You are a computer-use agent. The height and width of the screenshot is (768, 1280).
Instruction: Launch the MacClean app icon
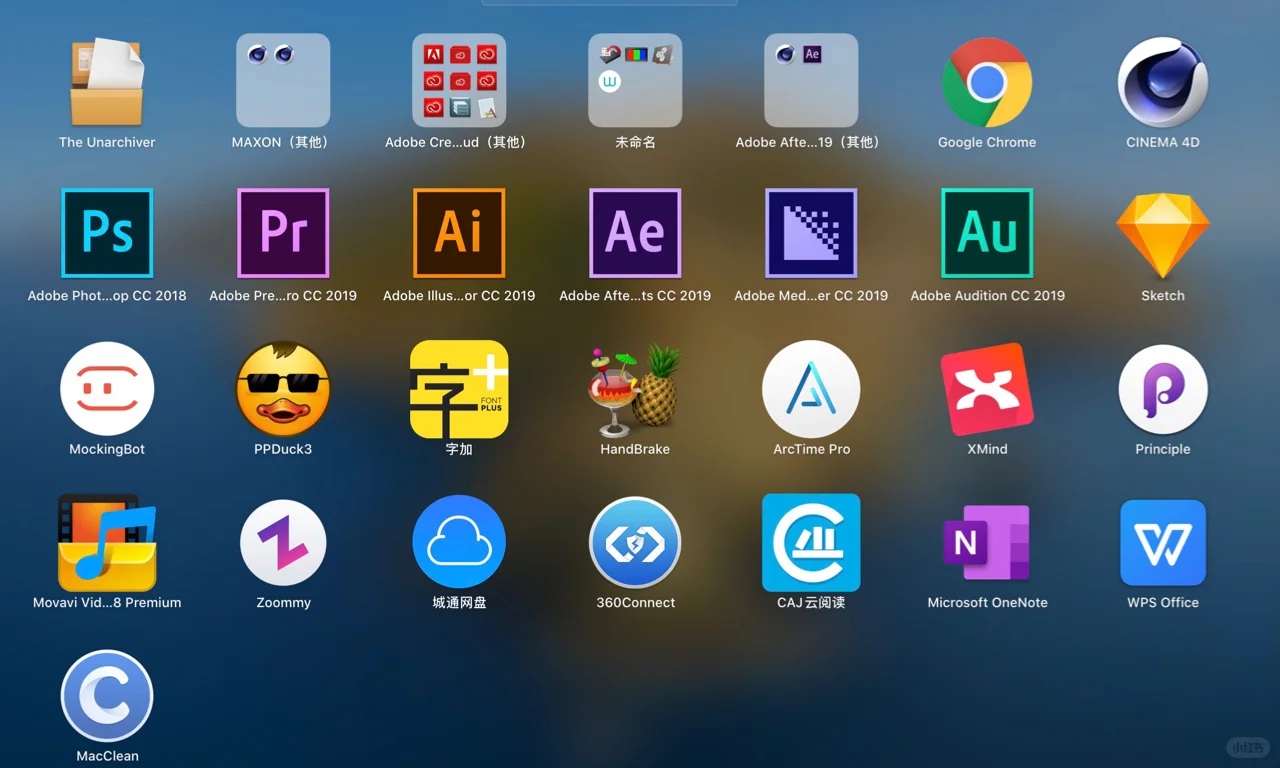click(107, 696)
